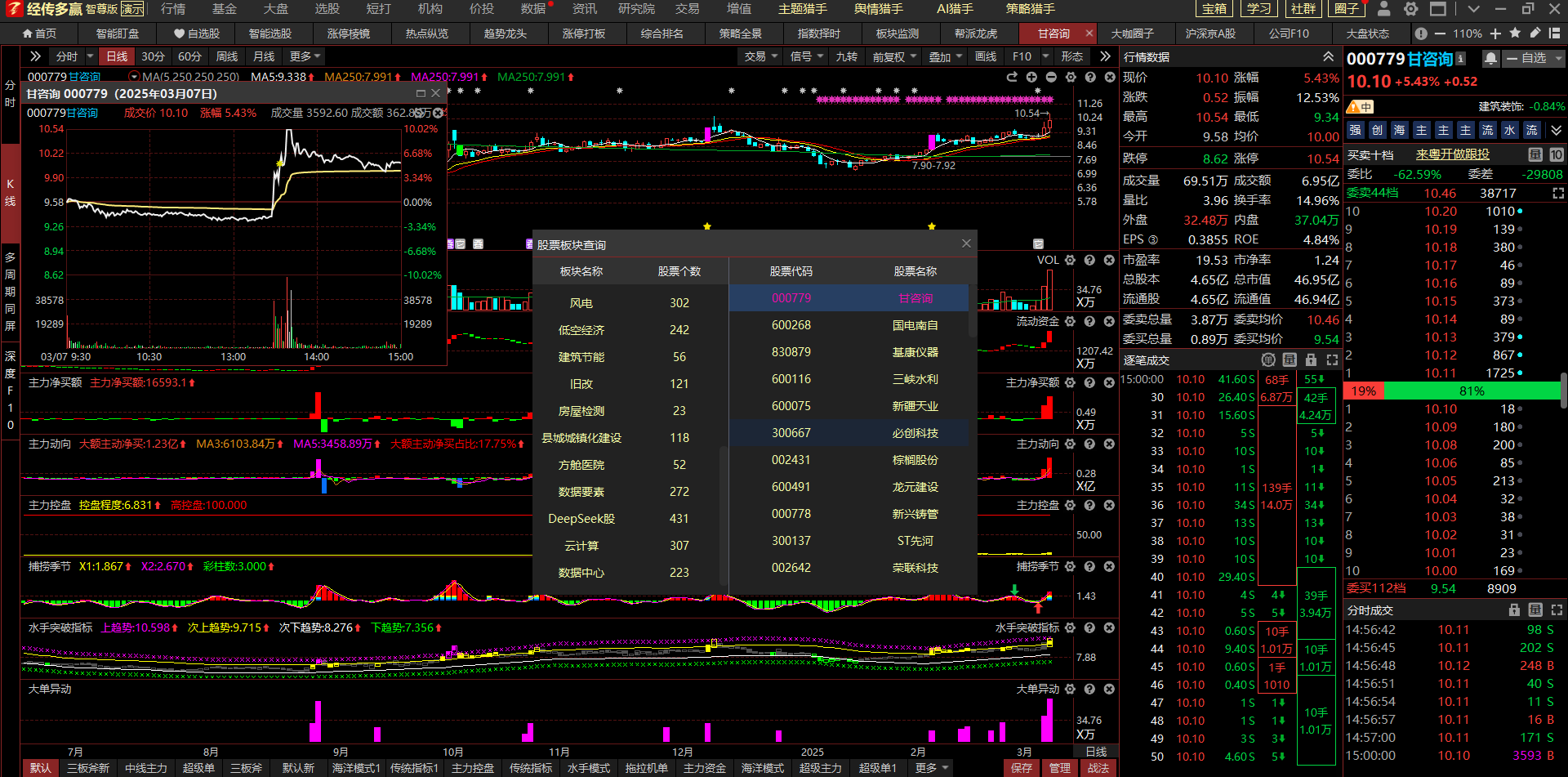This screenshot has width=1568, height=777.
Task: Switch to the 公司F10 tab
Action: [x=1289, y=33]
